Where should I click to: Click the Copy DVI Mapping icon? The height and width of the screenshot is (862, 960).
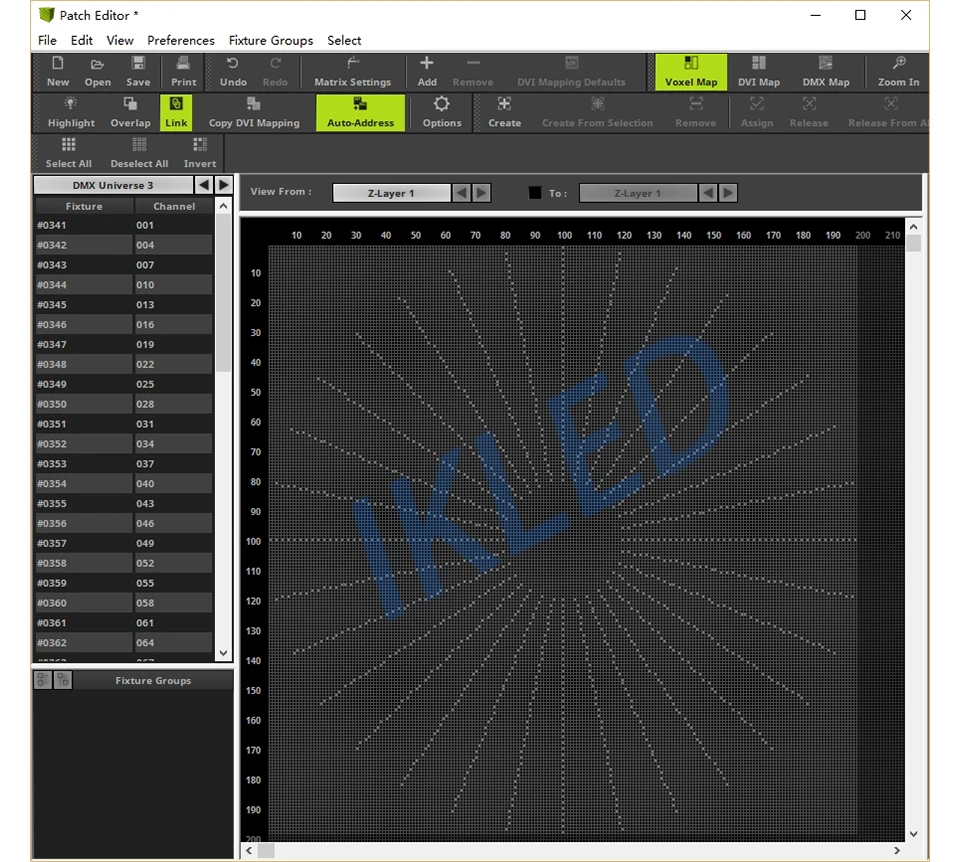click(254, 113)
